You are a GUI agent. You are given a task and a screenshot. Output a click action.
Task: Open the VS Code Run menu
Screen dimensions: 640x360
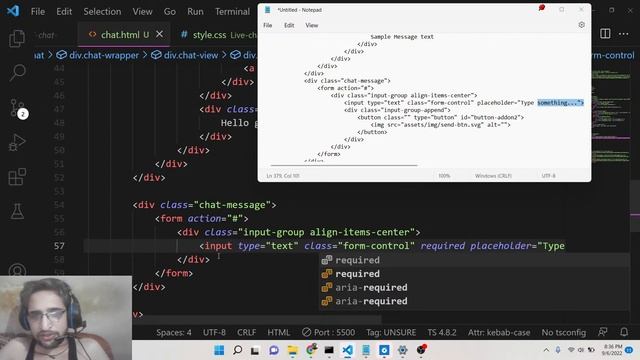(195, 11)
